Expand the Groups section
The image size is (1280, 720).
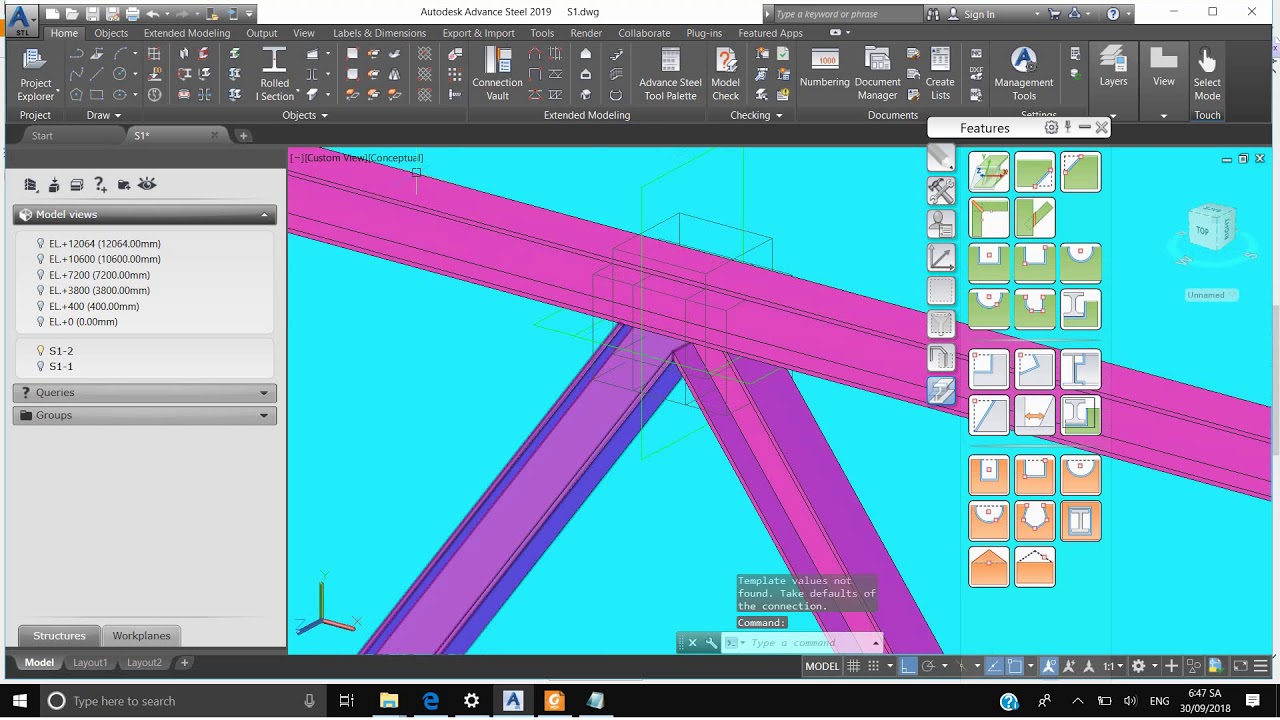point(145,415)
